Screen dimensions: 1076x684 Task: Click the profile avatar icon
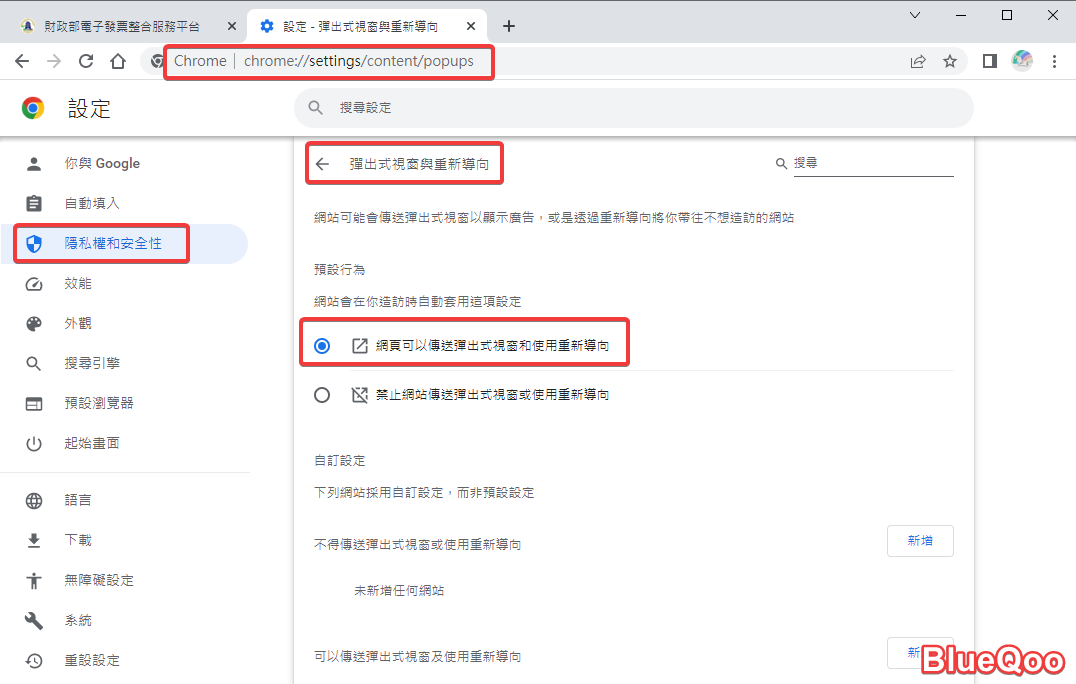(x=1022, y=61)
